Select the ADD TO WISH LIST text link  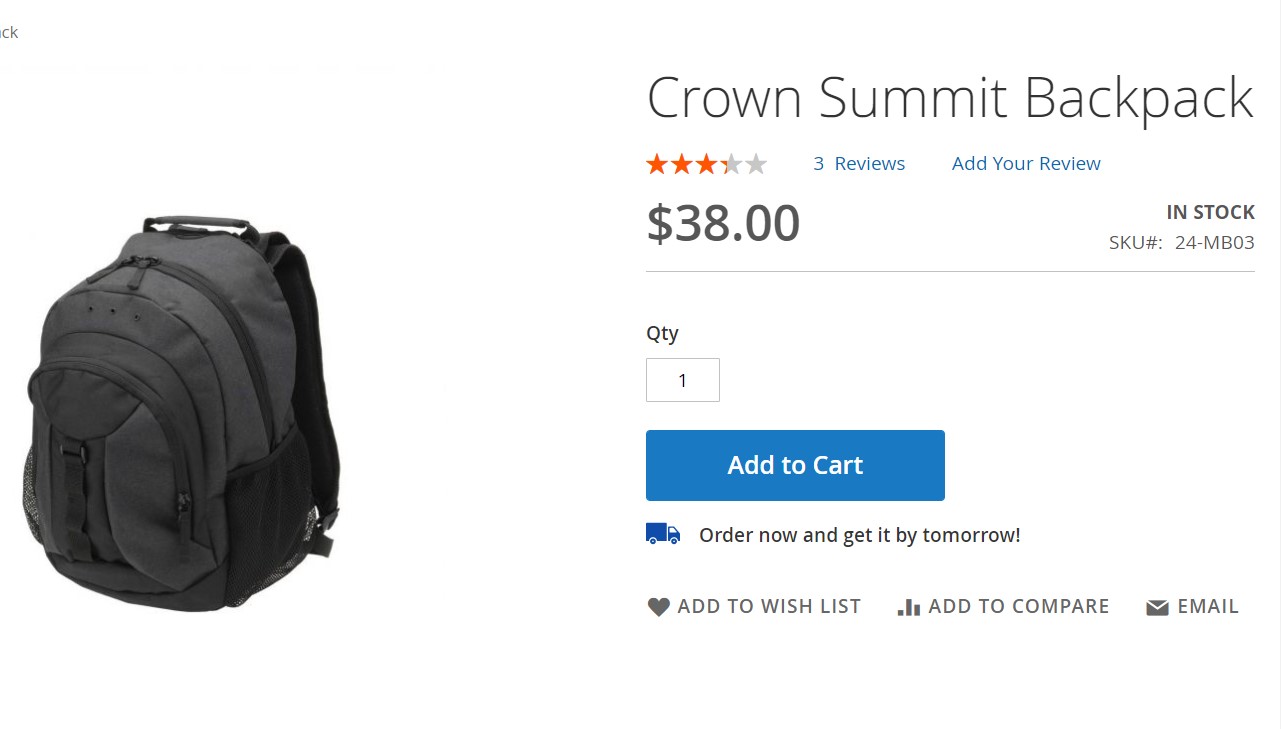coord(768,606)
